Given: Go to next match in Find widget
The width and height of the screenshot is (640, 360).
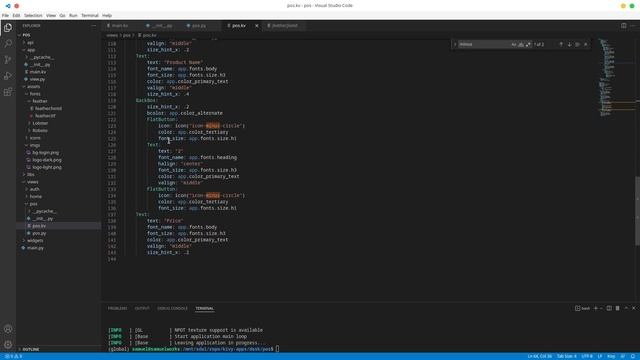Looking at the screenshot, I should click(569, 44).
